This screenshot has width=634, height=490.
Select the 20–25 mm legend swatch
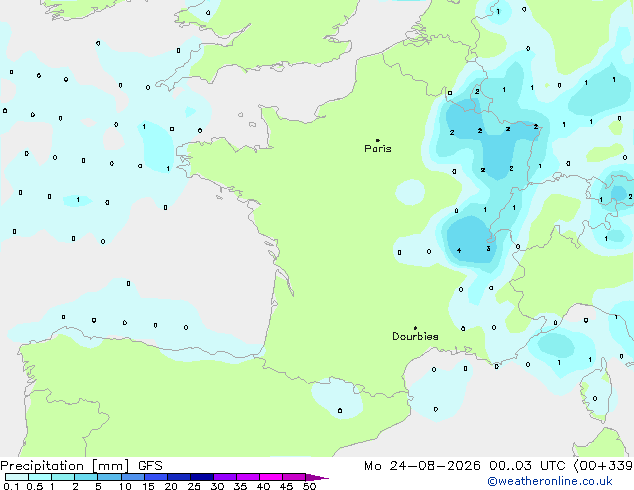point(179,477)
